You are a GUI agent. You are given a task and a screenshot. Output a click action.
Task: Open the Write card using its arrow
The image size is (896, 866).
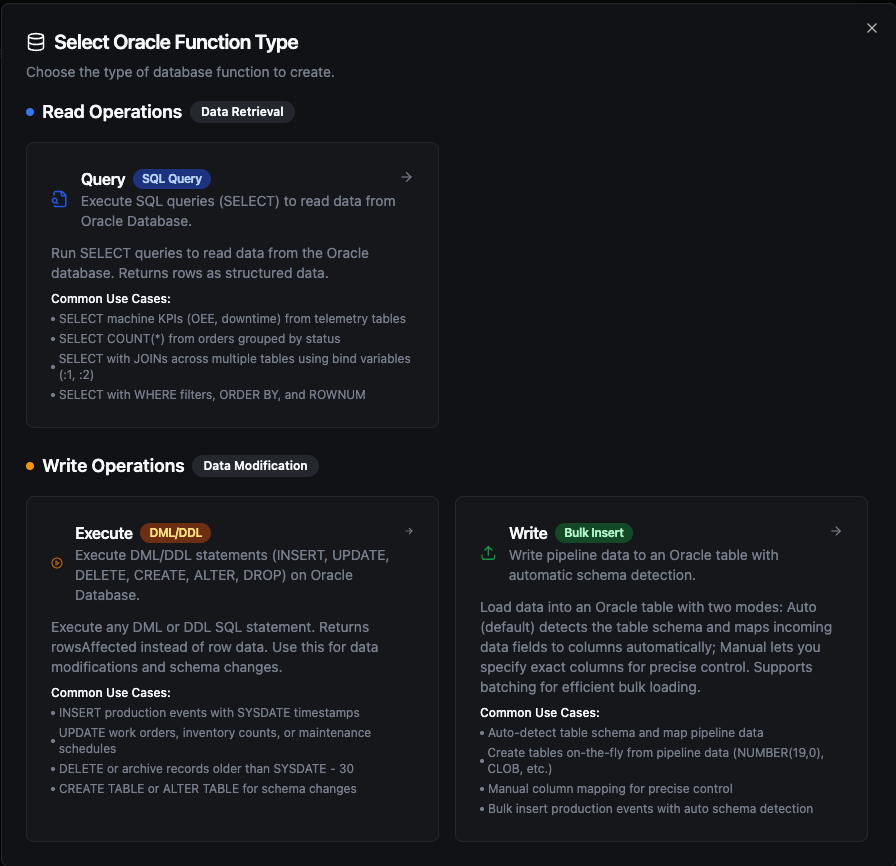[836, 531]
